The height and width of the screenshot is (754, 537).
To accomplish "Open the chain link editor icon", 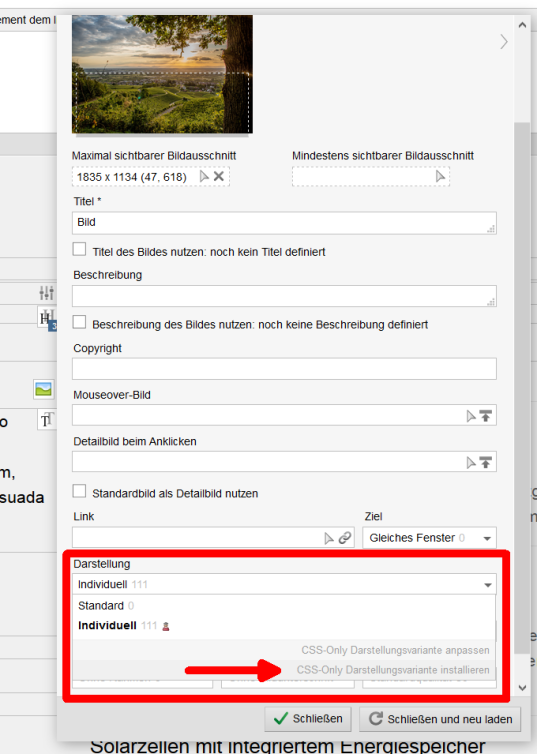I will [345, 538].
